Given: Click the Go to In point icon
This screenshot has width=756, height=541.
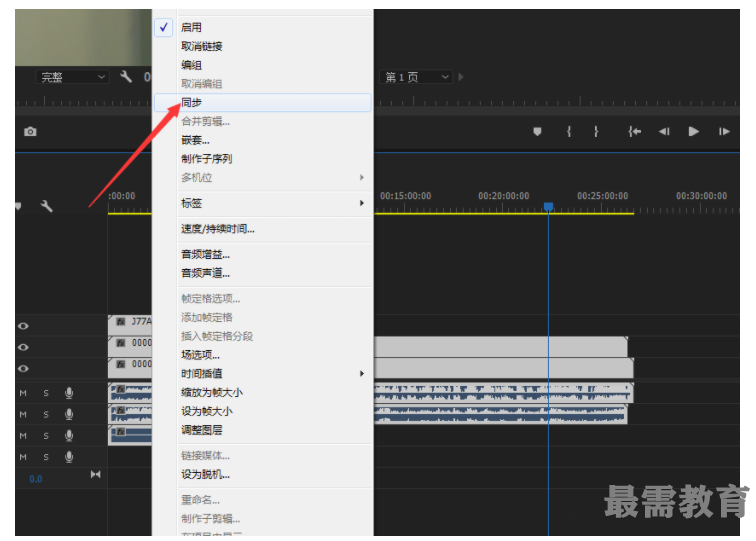Looking at the screenshot, I should [x=634, y=132].
